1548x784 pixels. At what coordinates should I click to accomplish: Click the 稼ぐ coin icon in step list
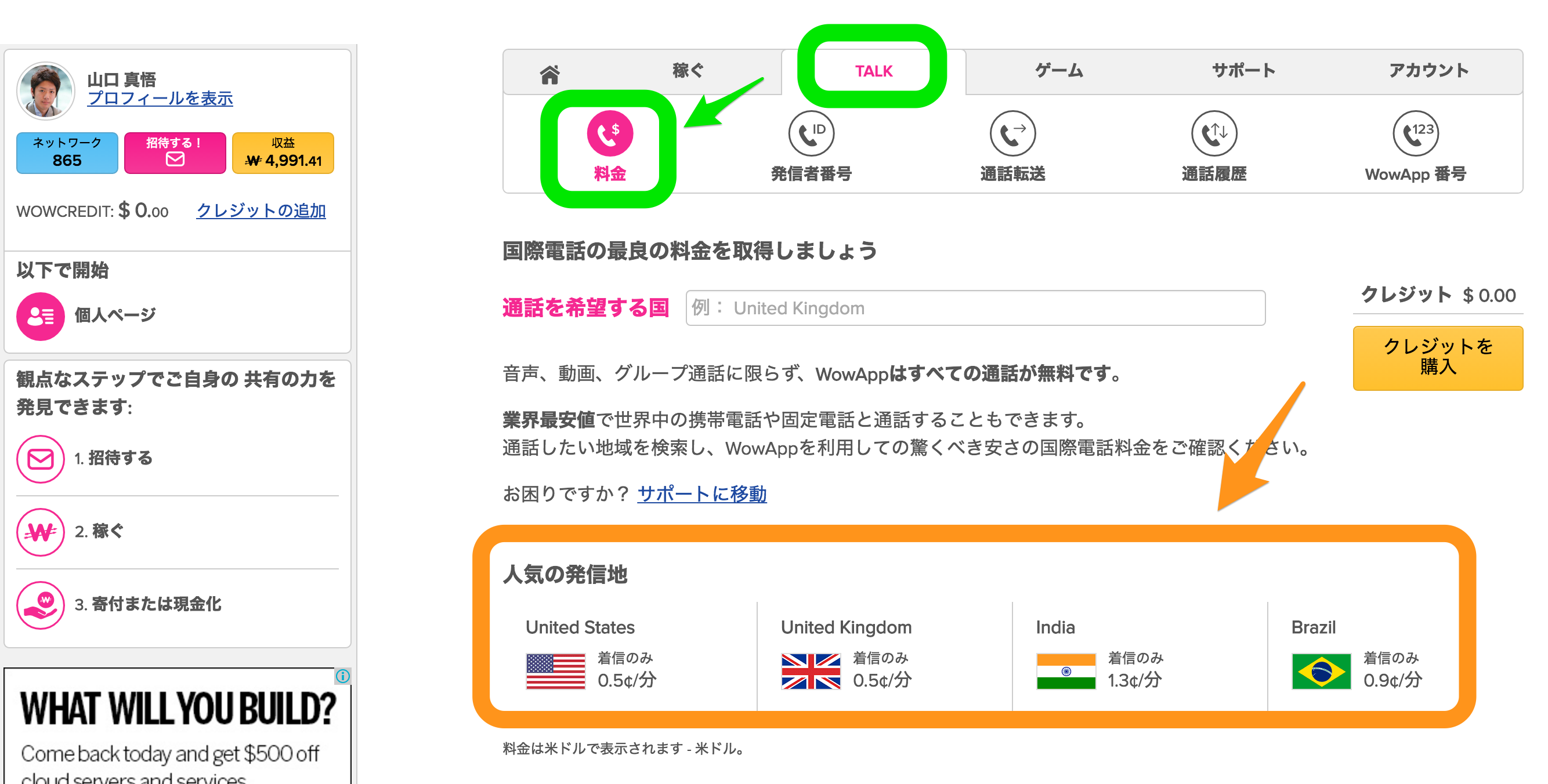coord(39,532)
